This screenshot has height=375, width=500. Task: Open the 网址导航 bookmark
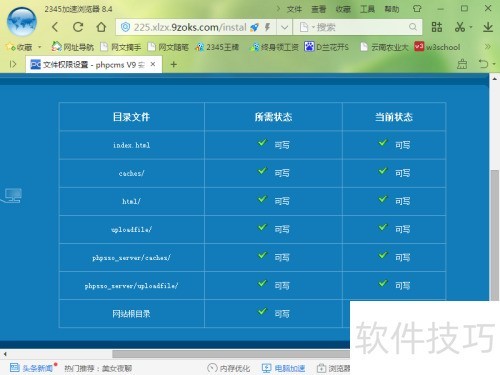tap(73, 47)
